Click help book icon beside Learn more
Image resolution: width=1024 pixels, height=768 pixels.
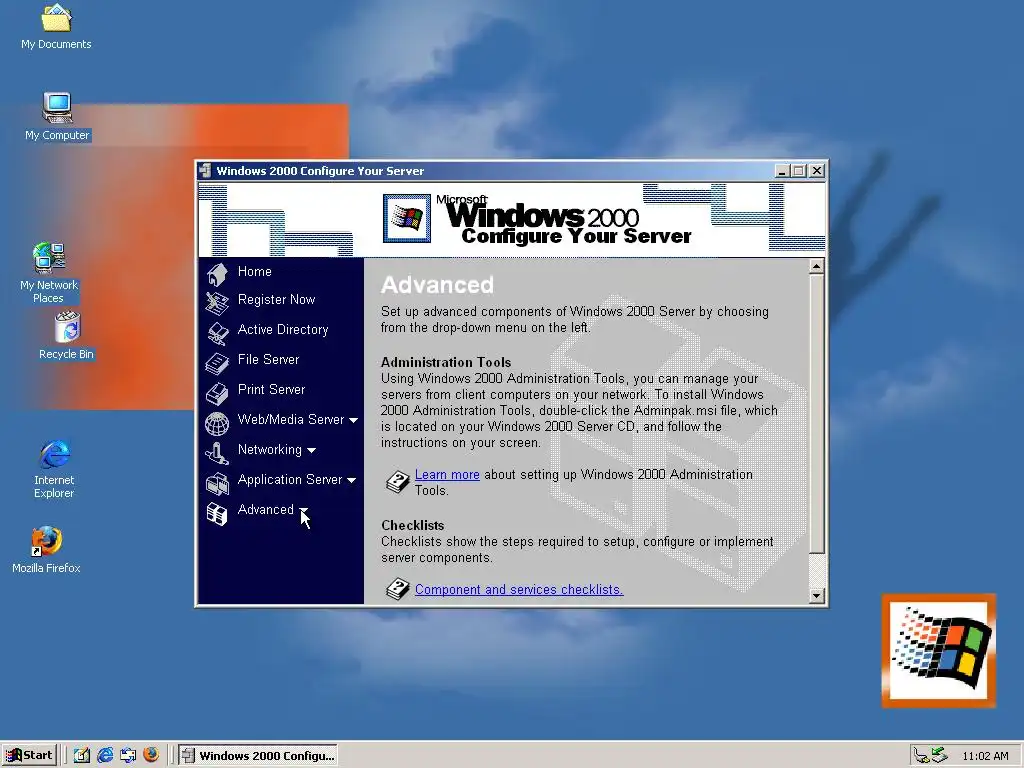point(397,481)
